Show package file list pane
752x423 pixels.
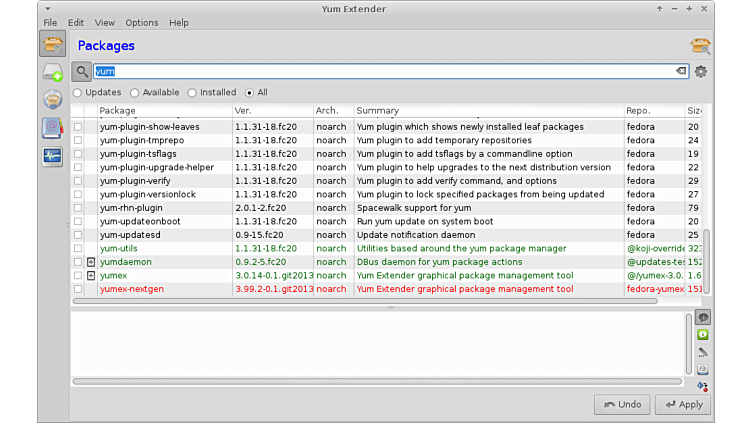[x=703, y=369]
